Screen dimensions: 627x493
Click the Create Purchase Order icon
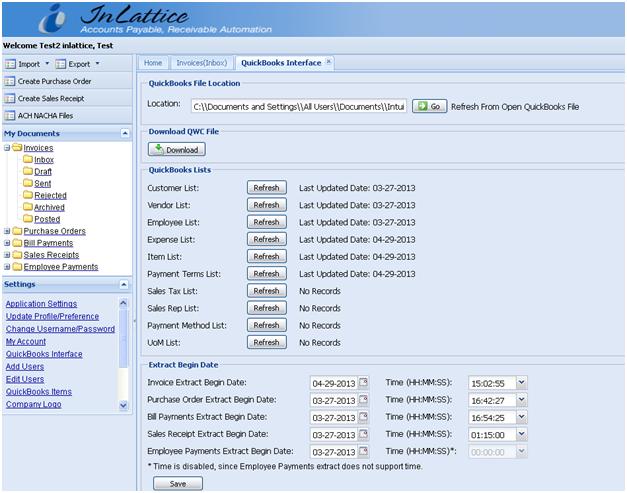10,81
